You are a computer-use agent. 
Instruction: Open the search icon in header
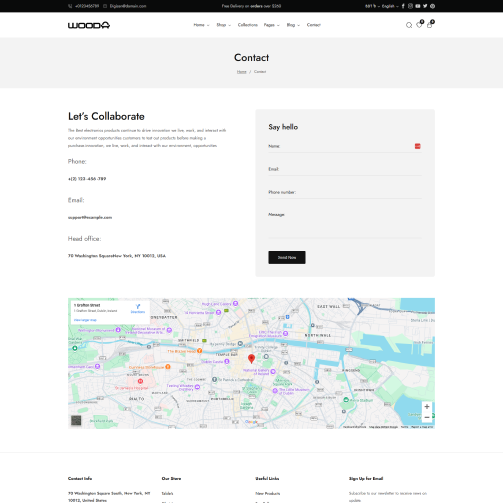[409, 25]
